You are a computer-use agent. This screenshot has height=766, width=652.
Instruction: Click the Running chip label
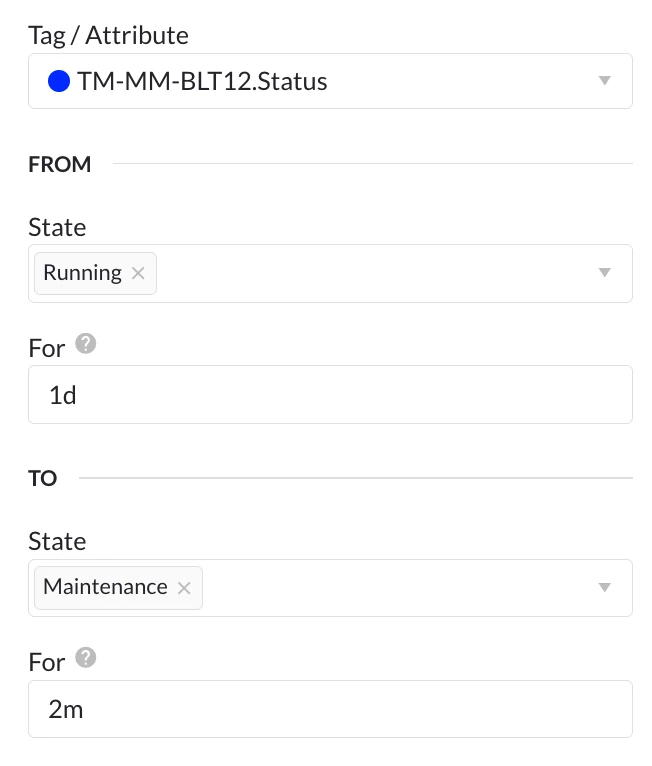pos(82,273)
